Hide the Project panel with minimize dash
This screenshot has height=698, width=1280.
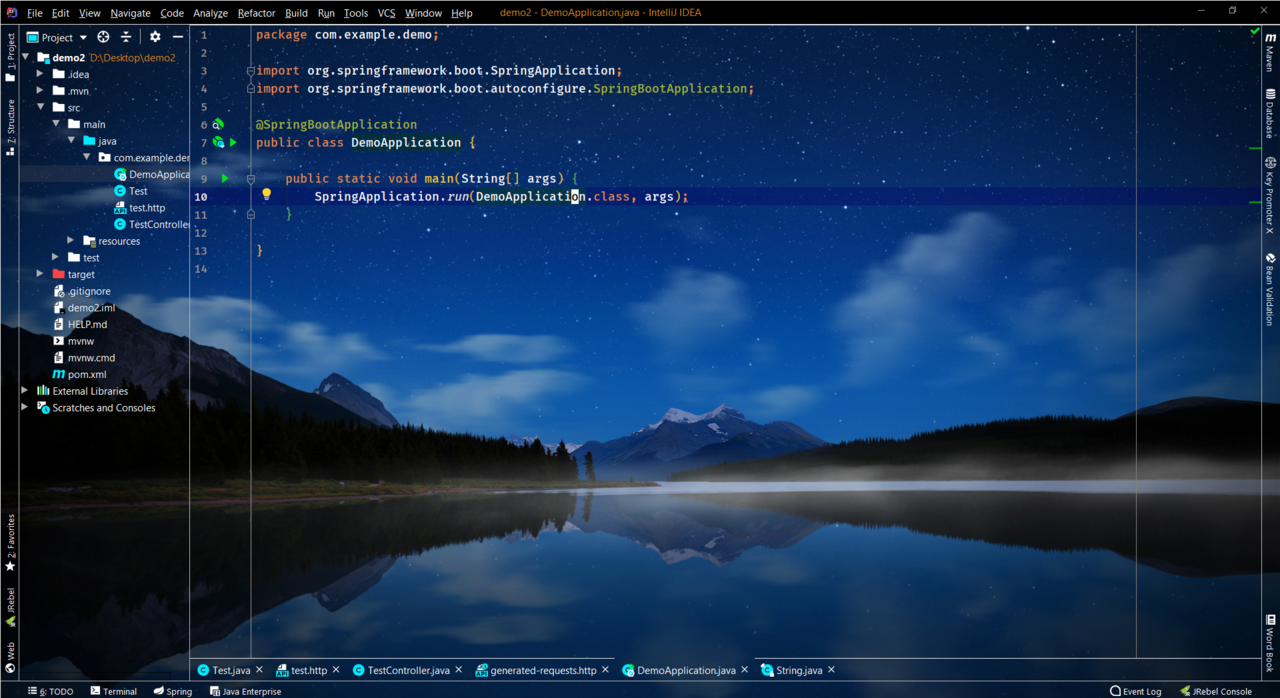(178, 37)
